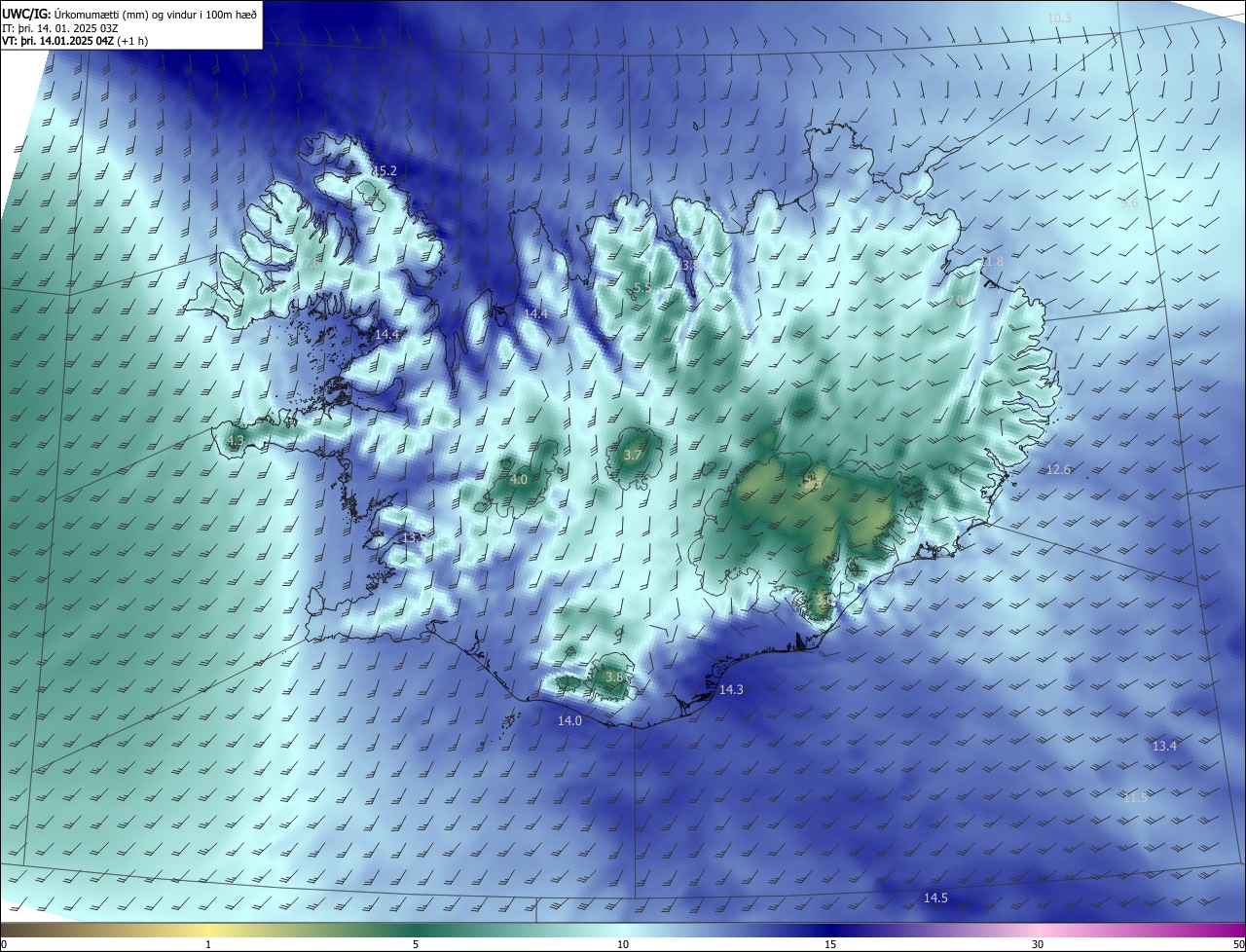Viewport: 1246px width, 952px height.
Task: Click the "5" label on the color scale
Action: click(416, 944)
